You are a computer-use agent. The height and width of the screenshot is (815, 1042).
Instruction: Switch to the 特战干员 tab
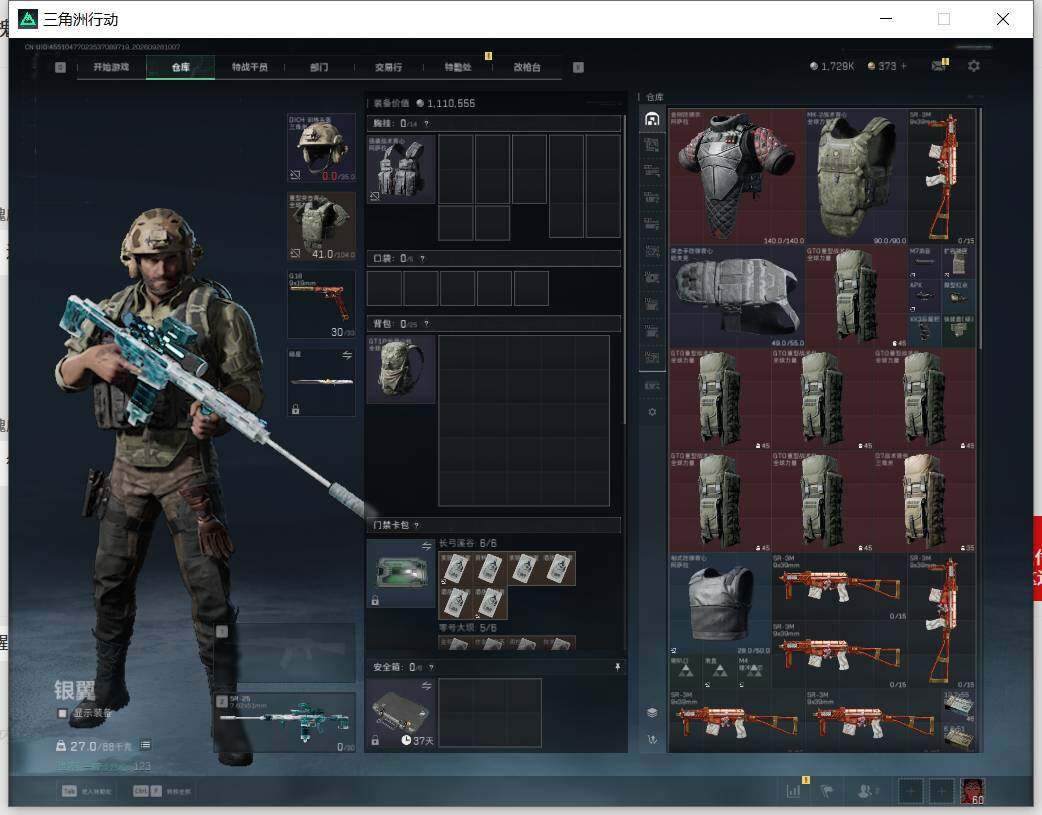tap(249, 67)
